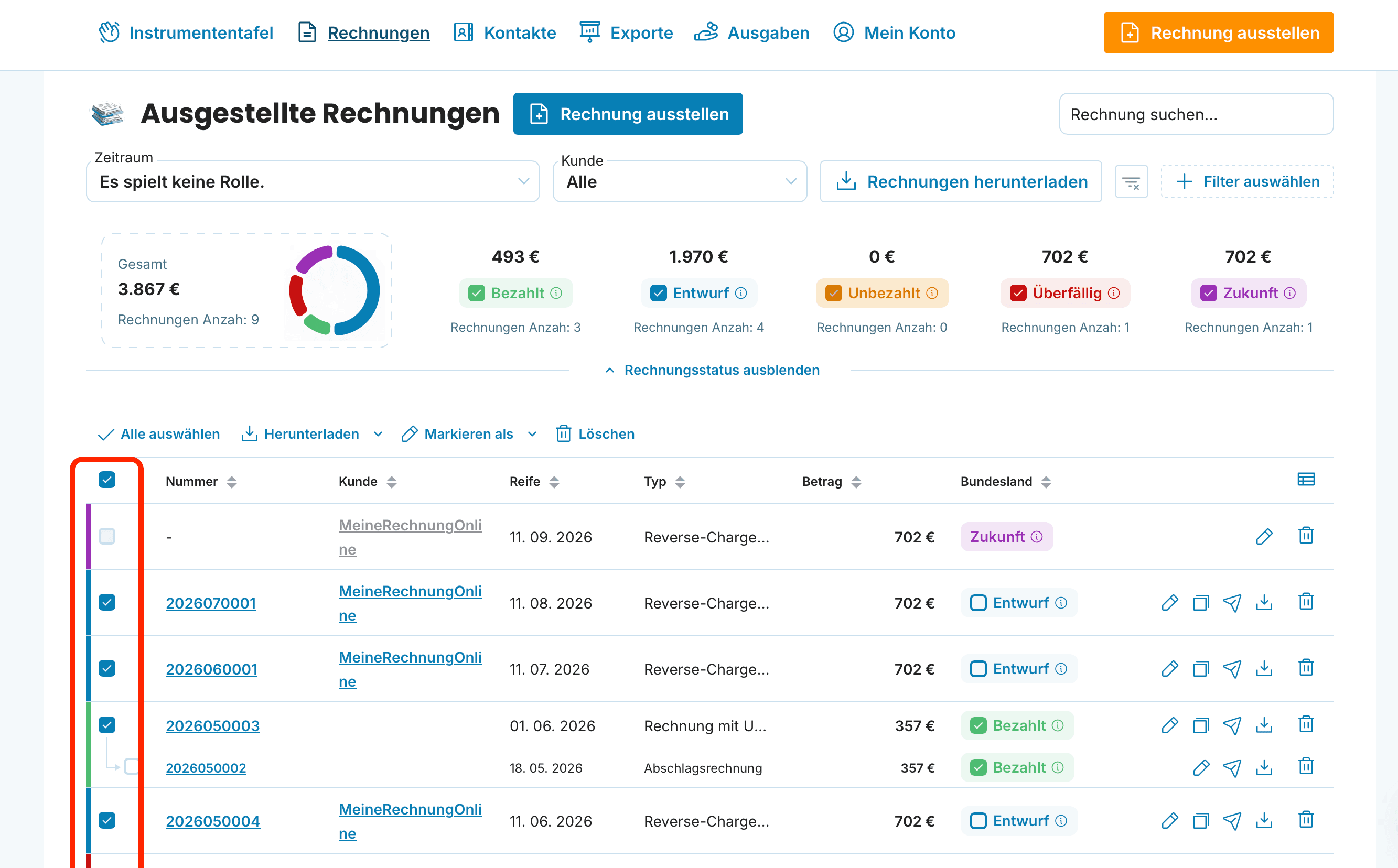Send invoice 2026060001
The height and width of the screenshot is (868, 1398).
click(x=1232, y=669)
